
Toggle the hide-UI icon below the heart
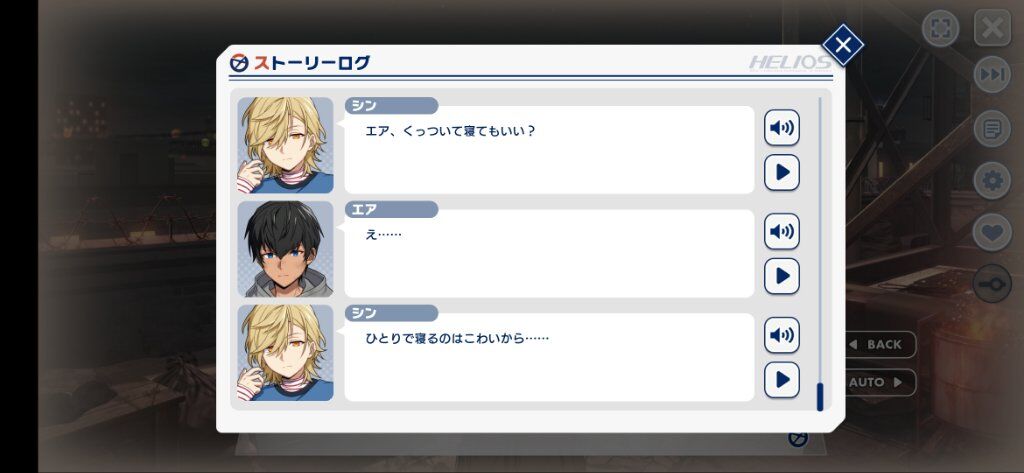coord(992,284)
